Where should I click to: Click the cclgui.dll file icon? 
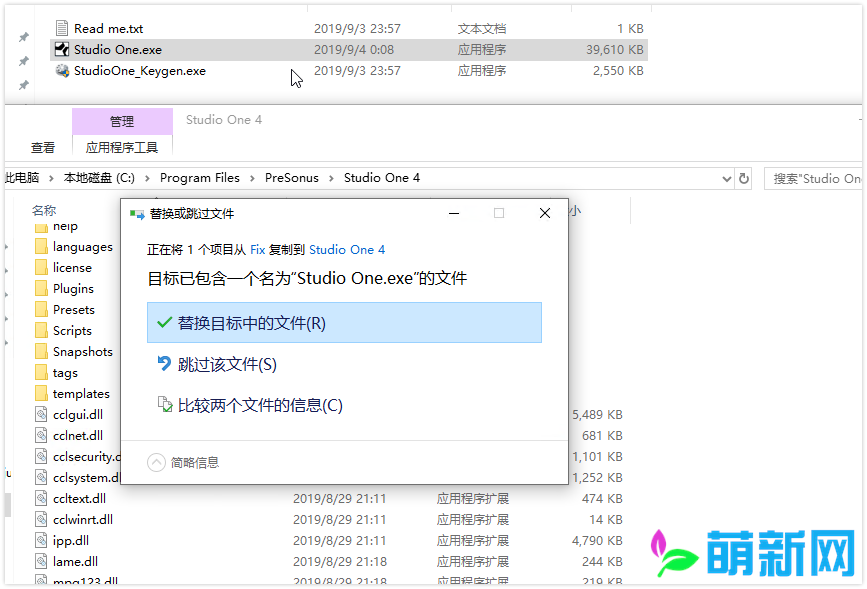click(x=41, y=414)
